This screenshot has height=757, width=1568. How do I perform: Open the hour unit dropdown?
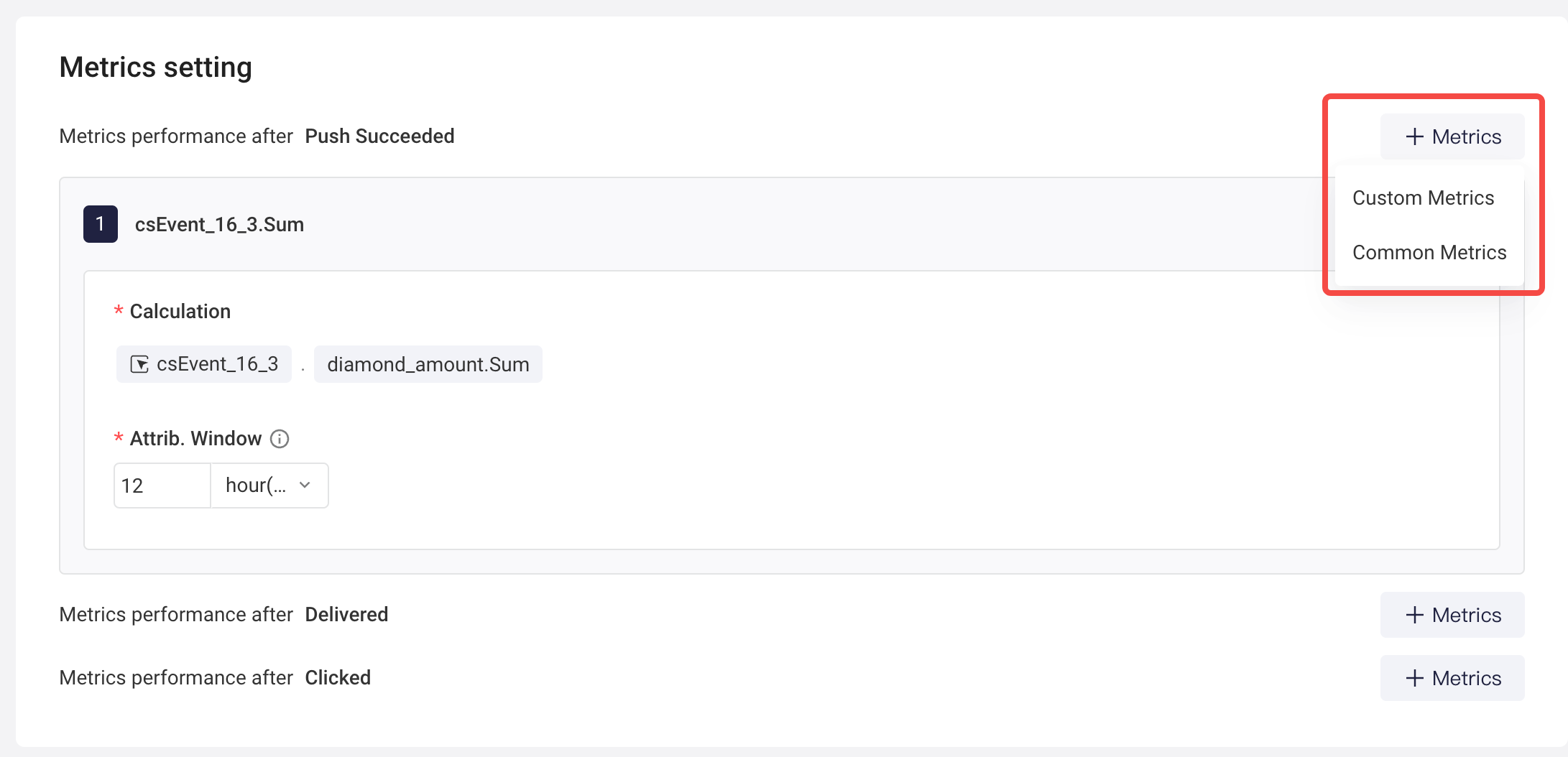[269, 486]
